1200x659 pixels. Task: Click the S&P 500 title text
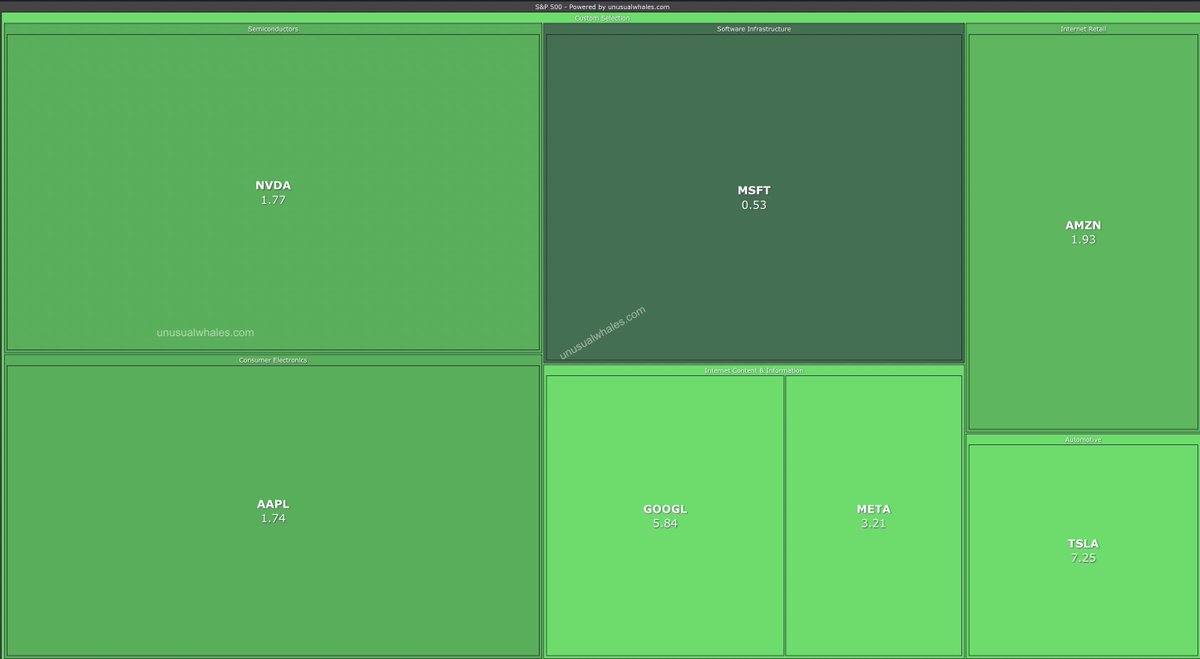click(x=602, y=6)
